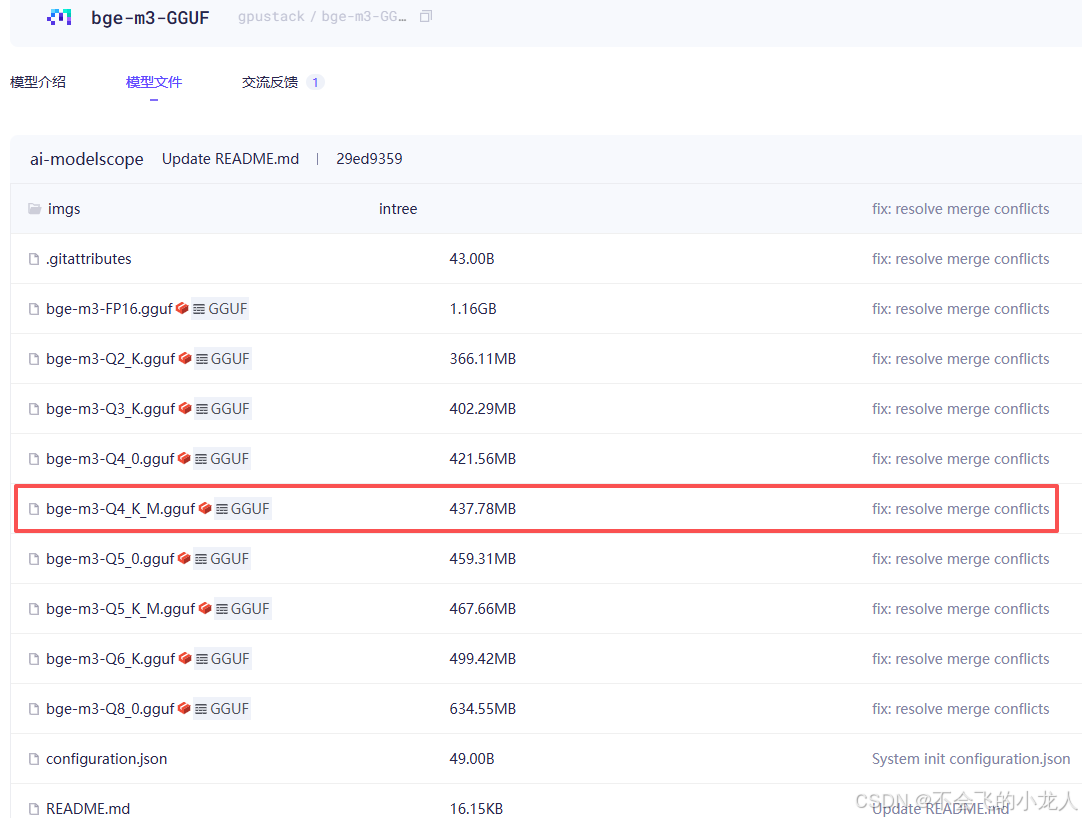
Task: Click the file icon beside bge-m3-Q8_0.gguf
Action: pyautogui.click(x=34, y=709)
